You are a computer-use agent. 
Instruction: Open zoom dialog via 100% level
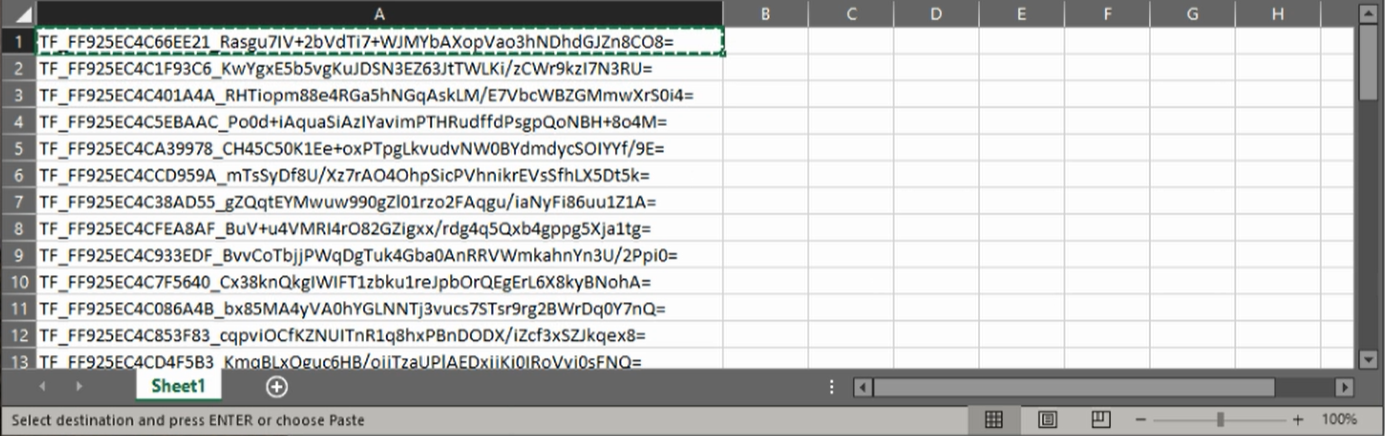pyautogui.click(x=1339, y=420)
